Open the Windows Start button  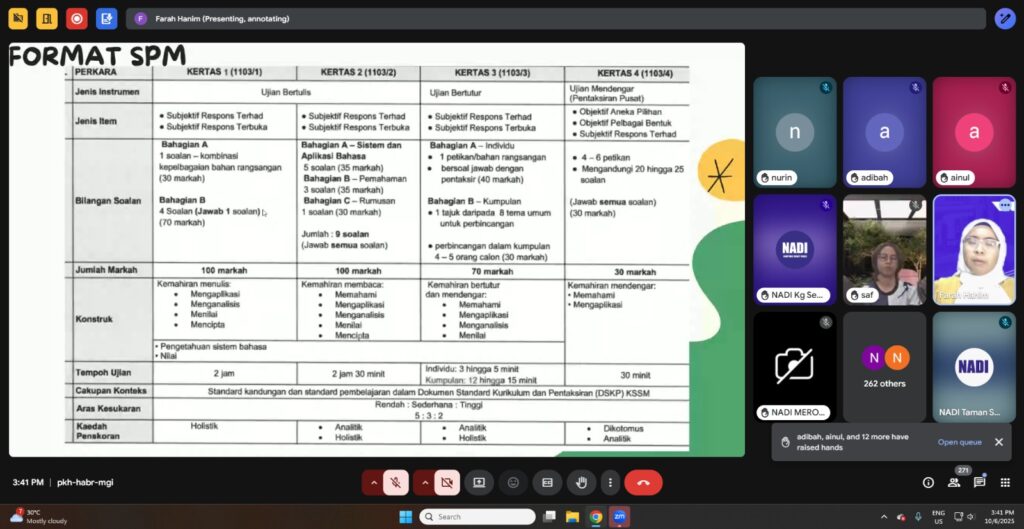pyautogui.click(x=405, y=517)
